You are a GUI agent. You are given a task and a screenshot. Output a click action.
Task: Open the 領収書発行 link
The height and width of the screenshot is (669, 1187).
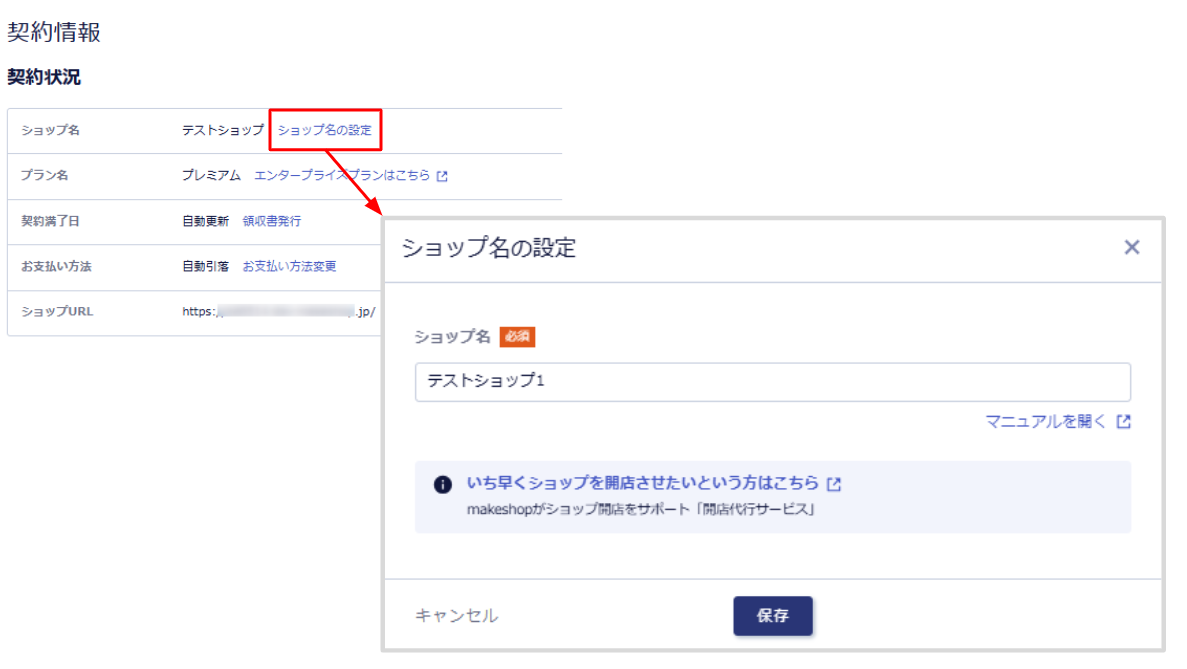[x=271, y=221]
